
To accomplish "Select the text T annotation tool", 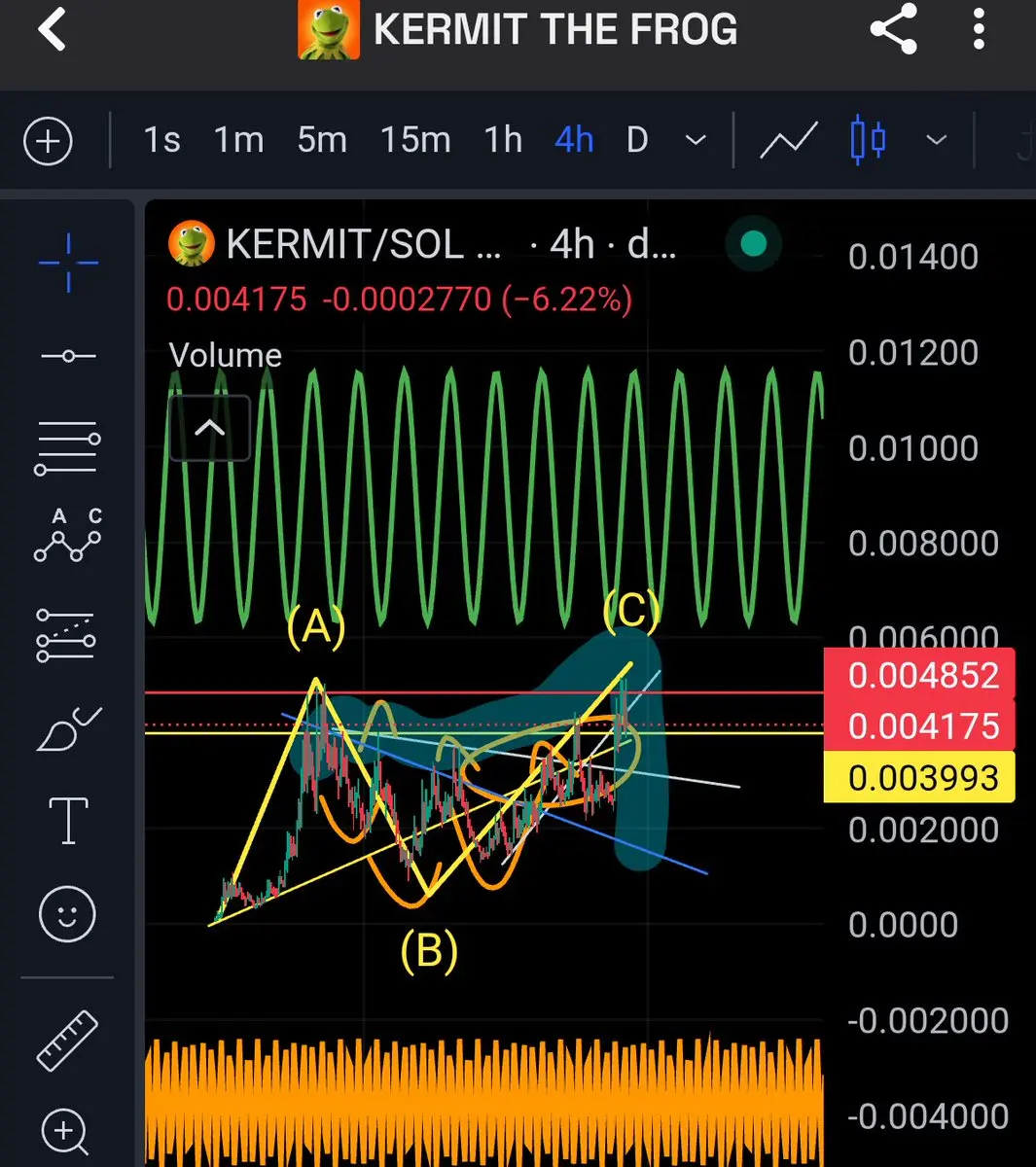I will pos(68,820).
